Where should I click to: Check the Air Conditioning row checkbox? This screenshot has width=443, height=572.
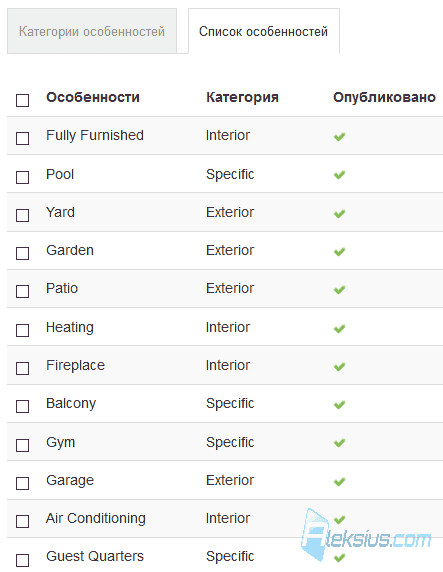pyautogui.click(x=22, y=521)
